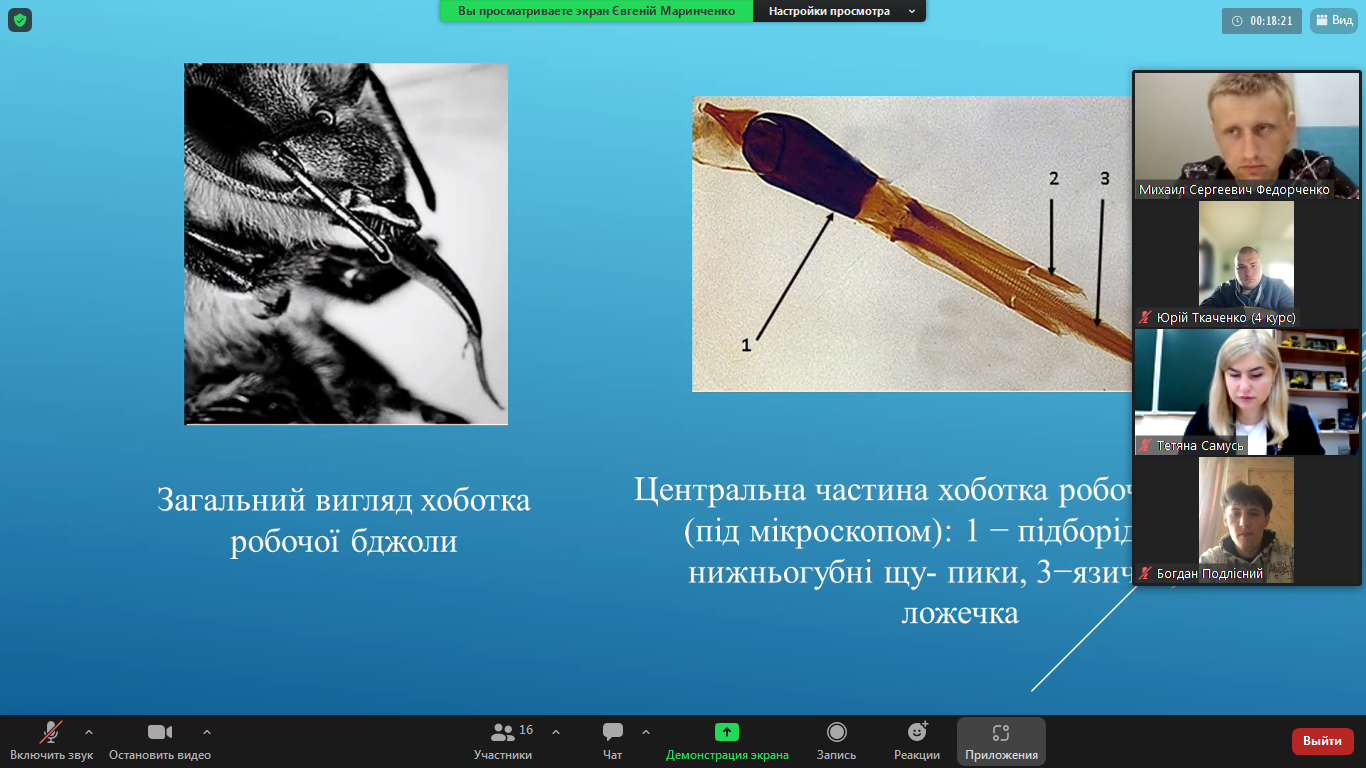
Task: Click the meeting timer 00:18:21
Action: click(1262, 20)
